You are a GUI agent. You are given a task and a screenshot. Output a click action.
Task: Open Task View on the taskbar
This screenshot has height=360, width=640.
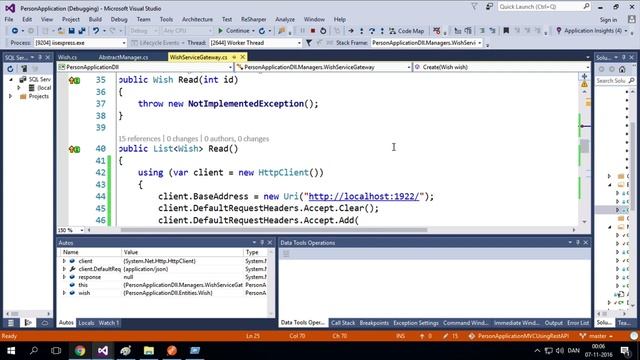56,351
